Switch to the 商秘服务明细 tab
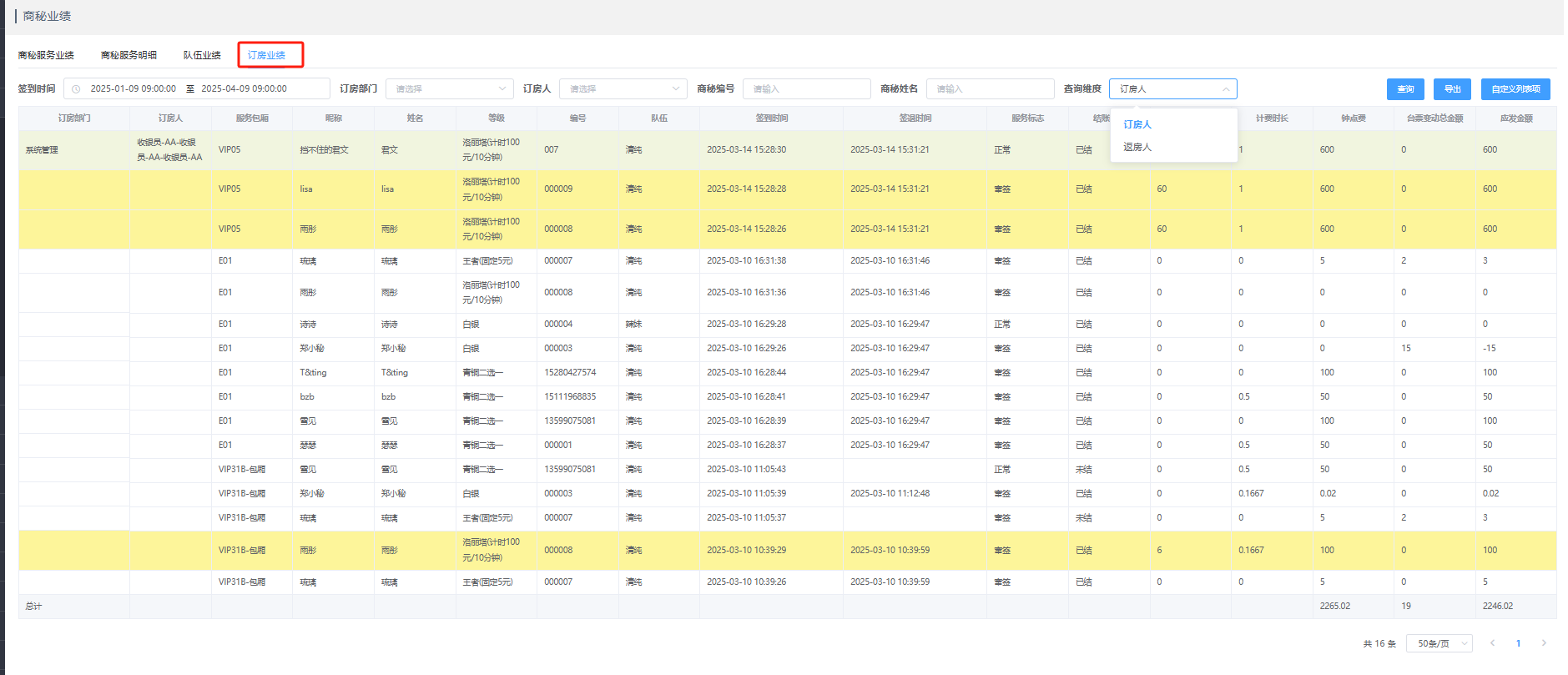Image resolution: width=1568 pixels, height=675 pixels. click(129, 55)
